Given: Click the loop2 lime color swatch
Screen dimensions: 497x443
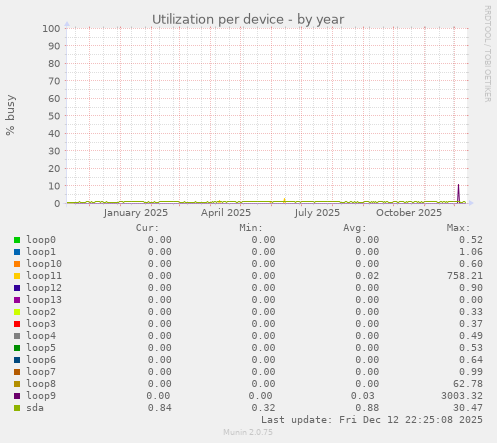Looking at the screenshot, I should pyautogui.click(x=17, y=312).
